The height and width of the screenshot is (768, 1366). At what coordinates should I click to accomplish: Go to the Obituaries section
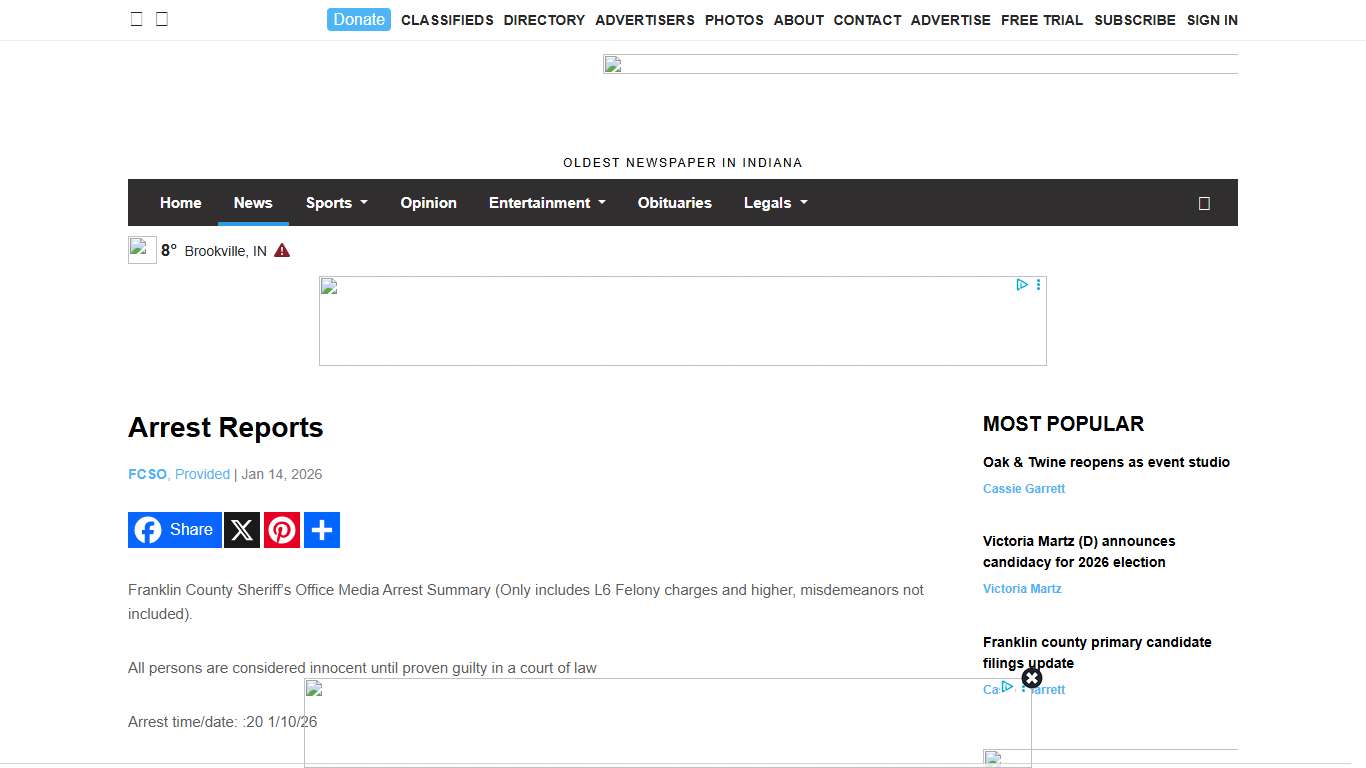click(x=674, y=203)
